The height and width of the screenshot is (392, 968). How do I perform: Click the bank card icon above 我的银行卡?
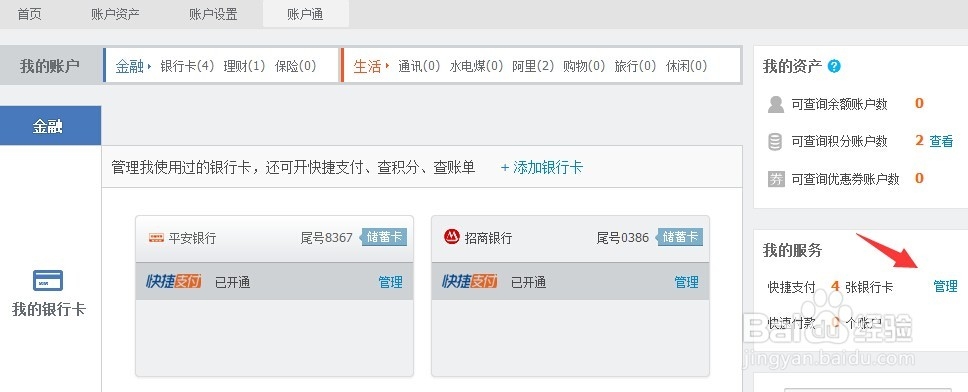[48, 280]
